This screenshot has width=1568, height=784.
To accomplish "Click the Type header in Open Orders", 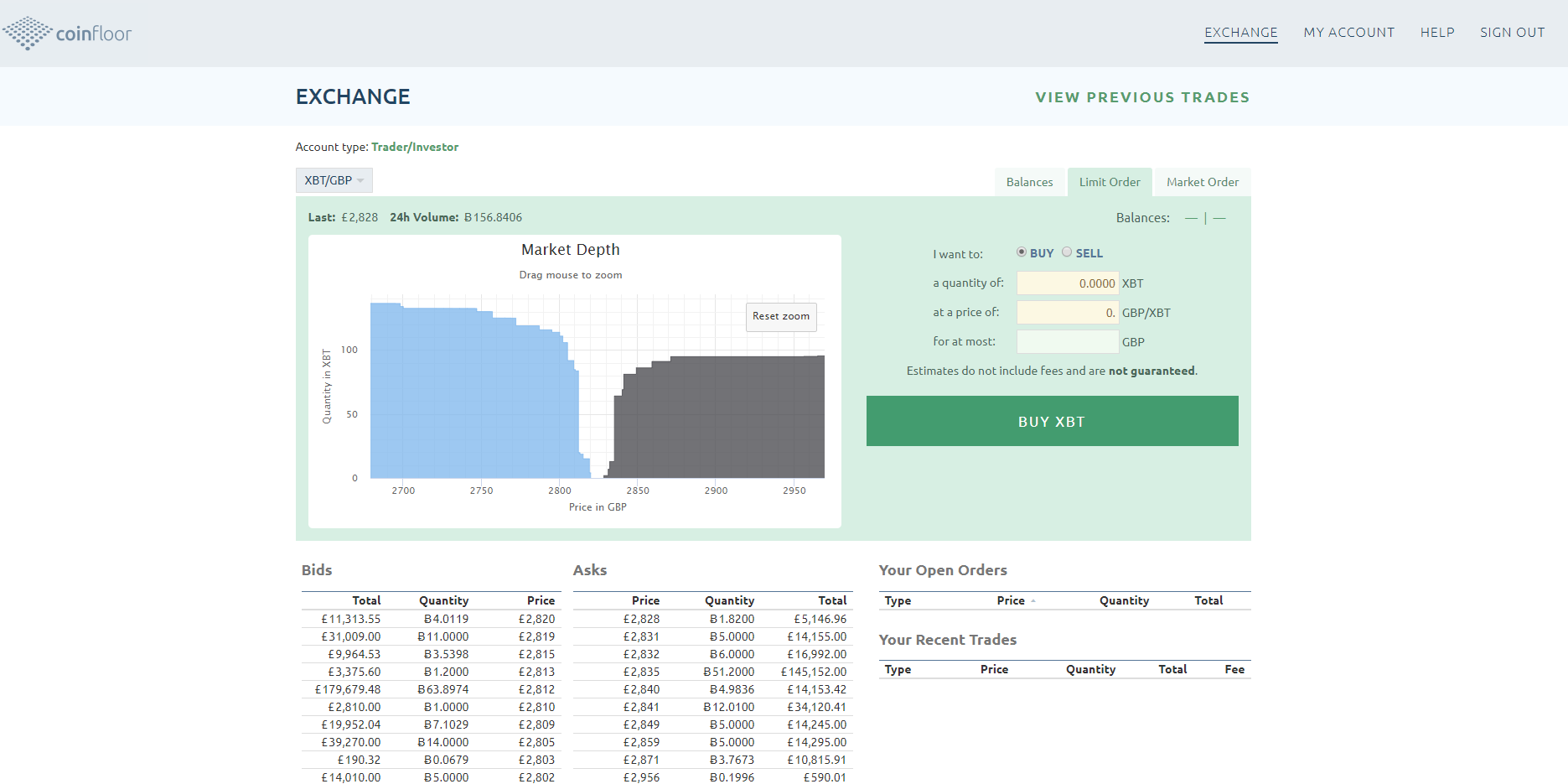I will coord(898,600).
